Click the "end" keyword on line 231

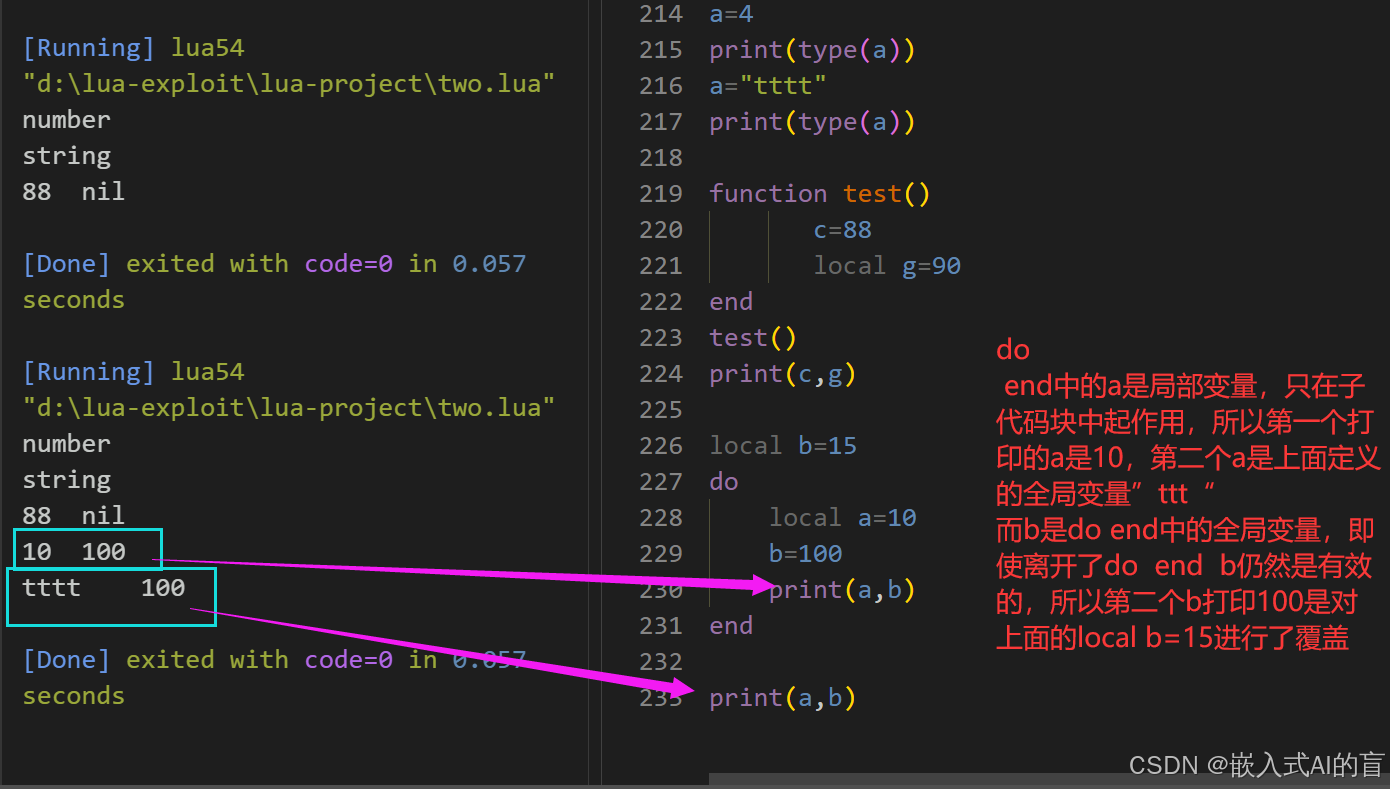click(x=731, y=626)
